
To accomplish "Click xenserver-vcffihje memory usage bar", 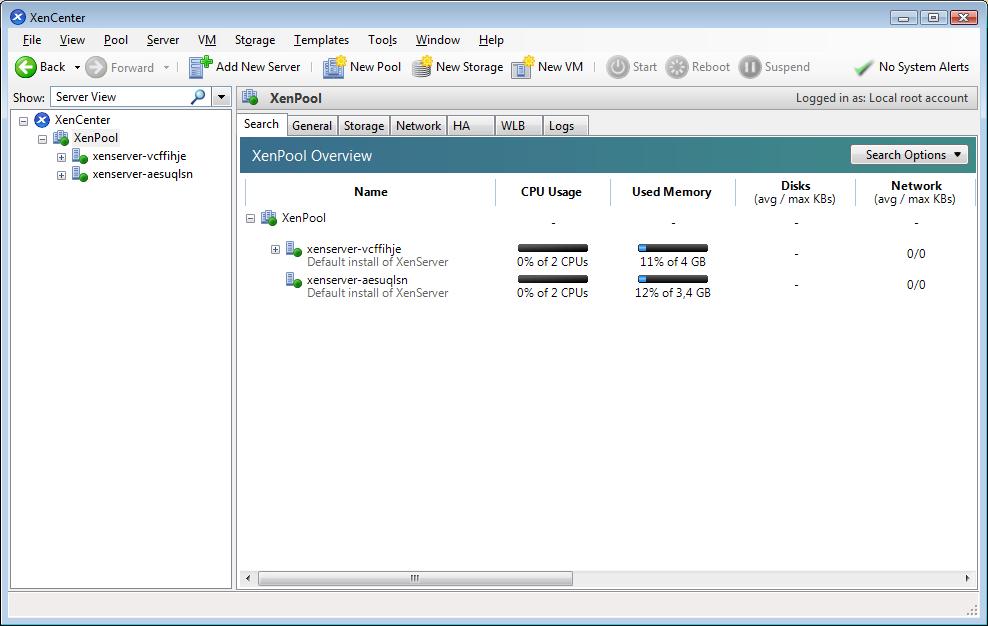I will pos(673,248).
